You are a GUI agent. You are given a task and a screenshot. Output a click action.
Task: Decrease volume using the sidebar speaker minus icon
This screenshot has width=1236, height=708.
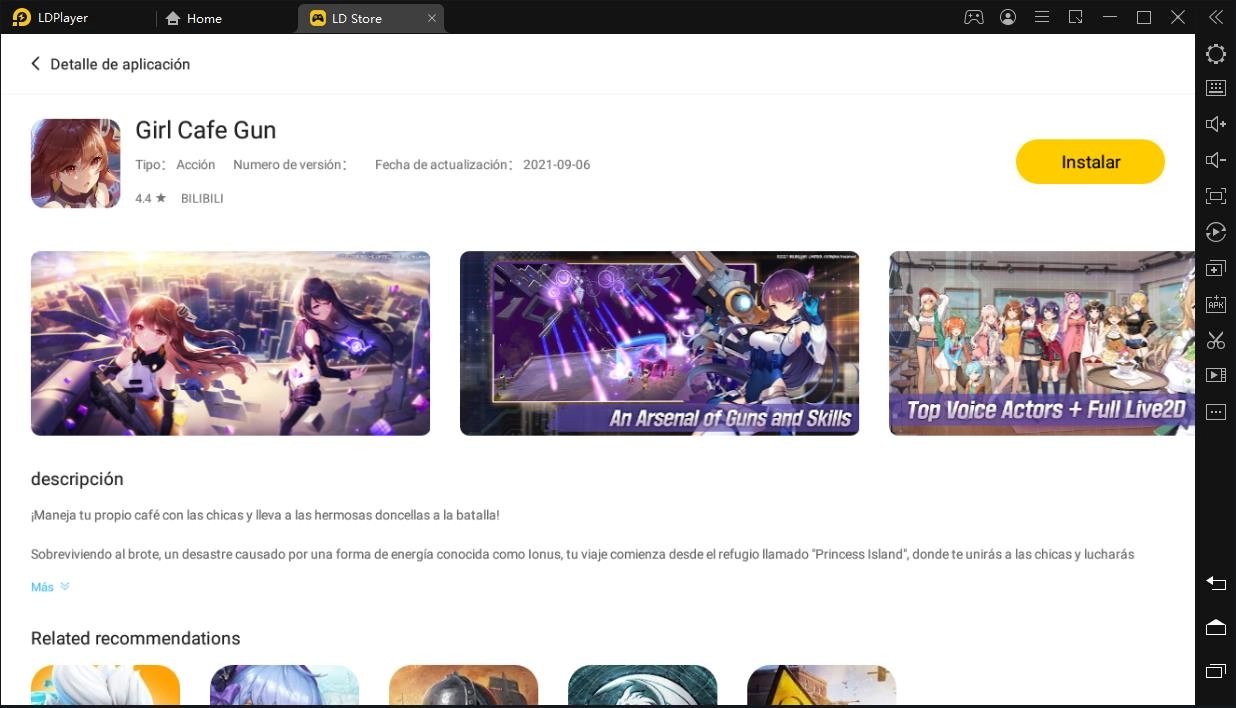point(1215,160)
